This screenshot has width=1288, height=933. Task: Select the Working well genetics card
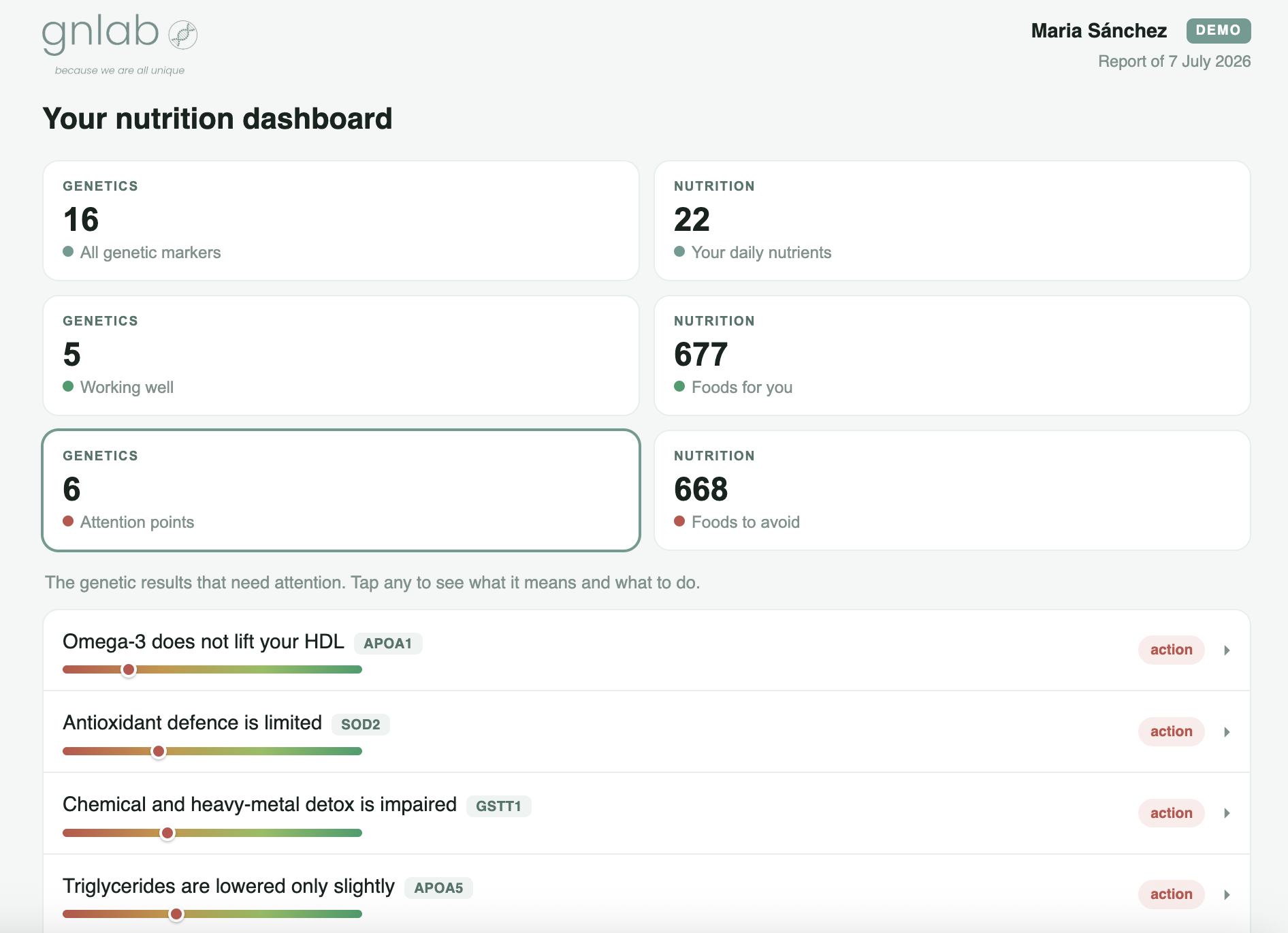[341, 355]
